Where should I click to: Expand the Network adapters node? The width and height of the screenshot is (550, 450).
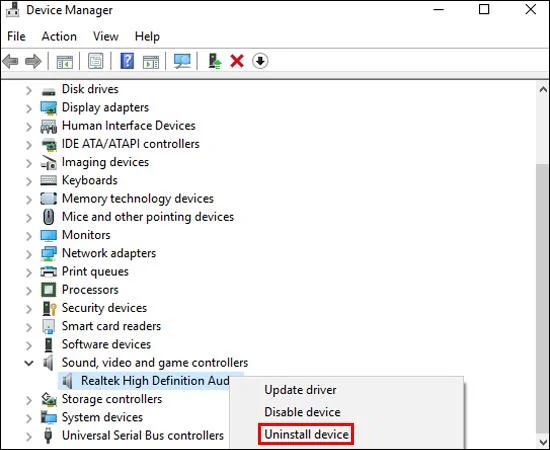point(29,254)
